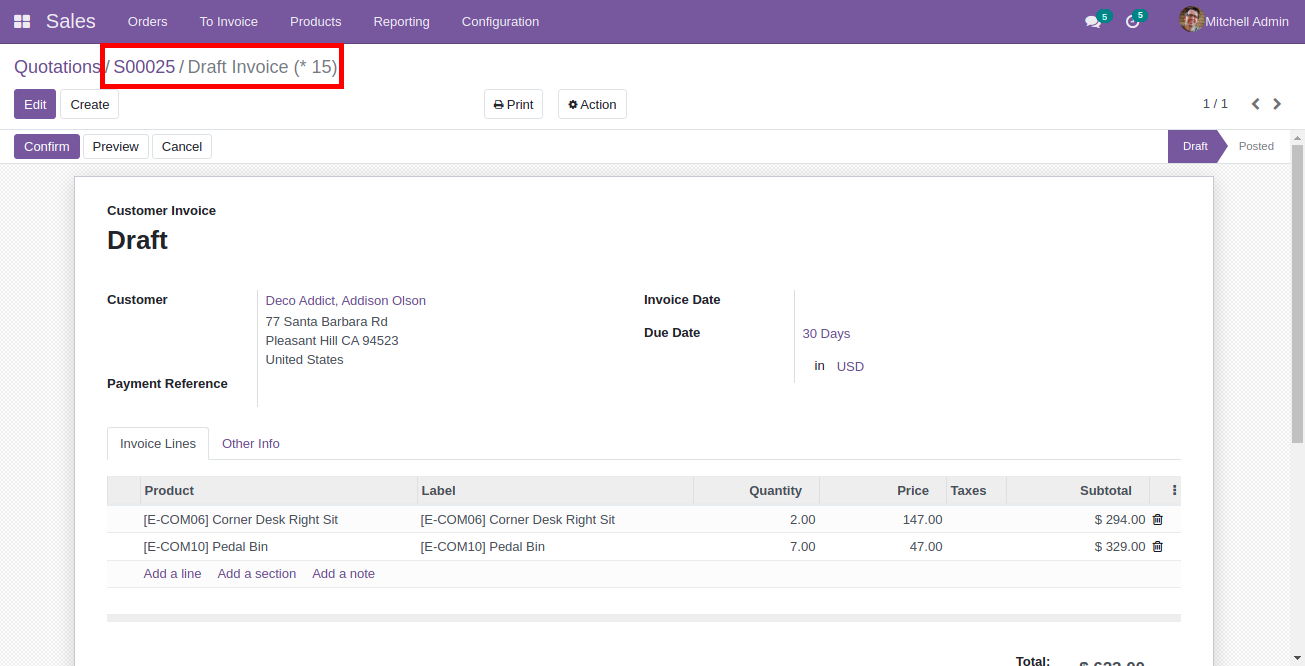Open Deco Addict, Addison Olson customer link
1305x666 pixels.
[x=345, y=301]
